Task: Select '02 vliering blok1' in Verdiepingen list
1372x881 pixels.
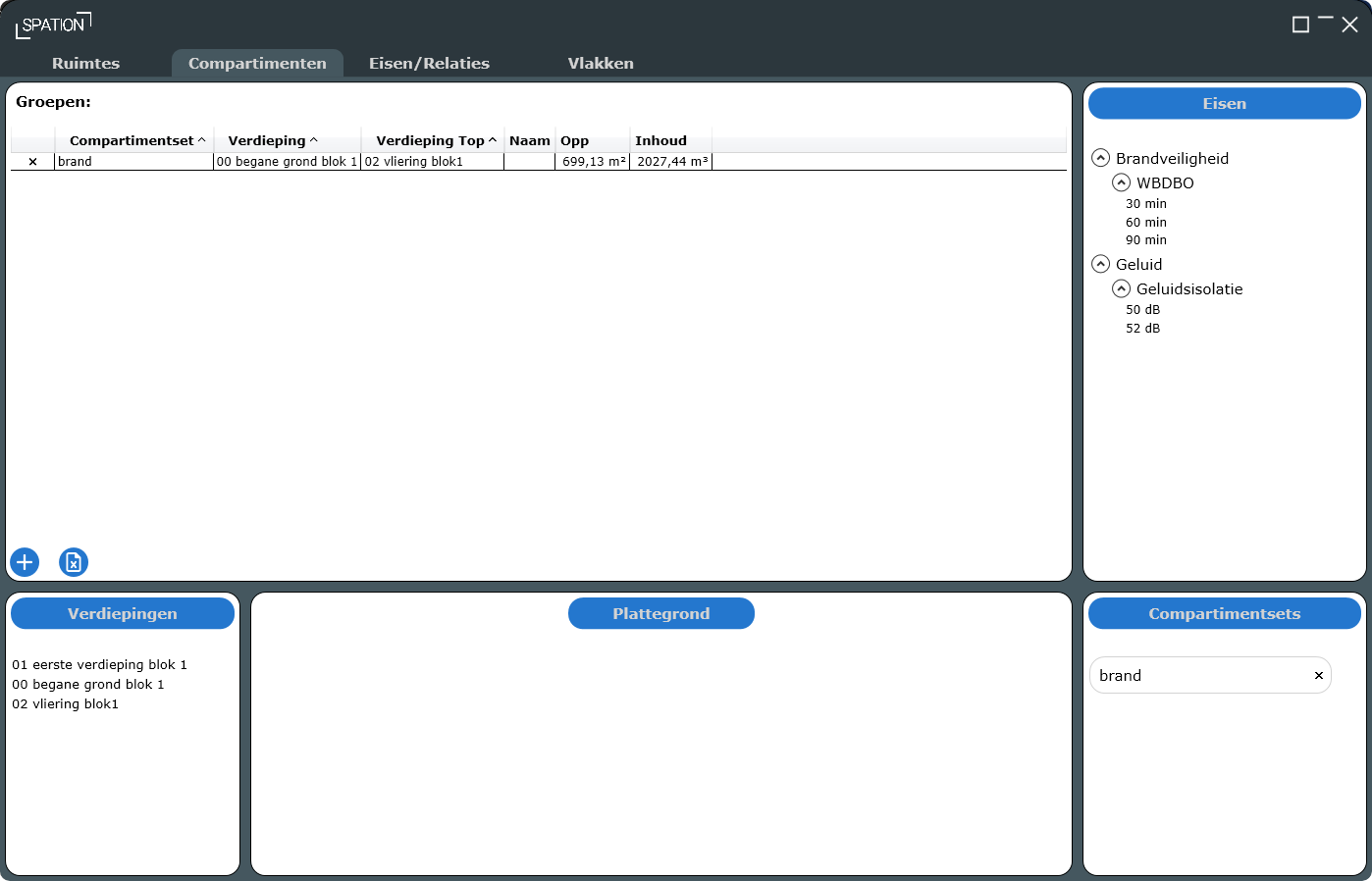Action: click(x=65, y=704)
